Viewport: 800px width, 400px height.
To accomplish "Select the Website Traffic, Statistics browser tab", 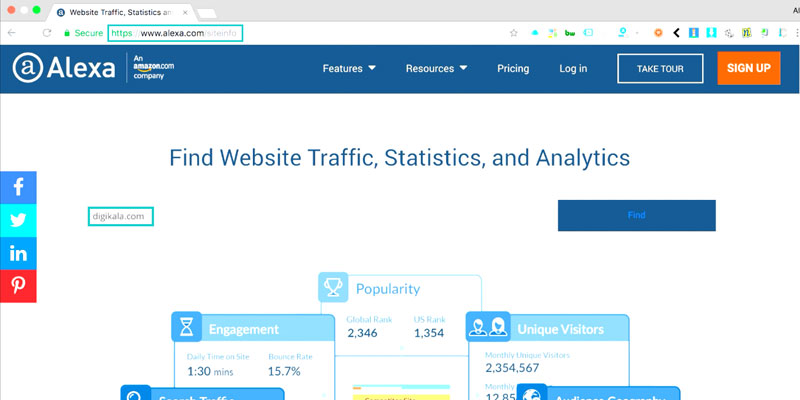I will tap(120, 12).
